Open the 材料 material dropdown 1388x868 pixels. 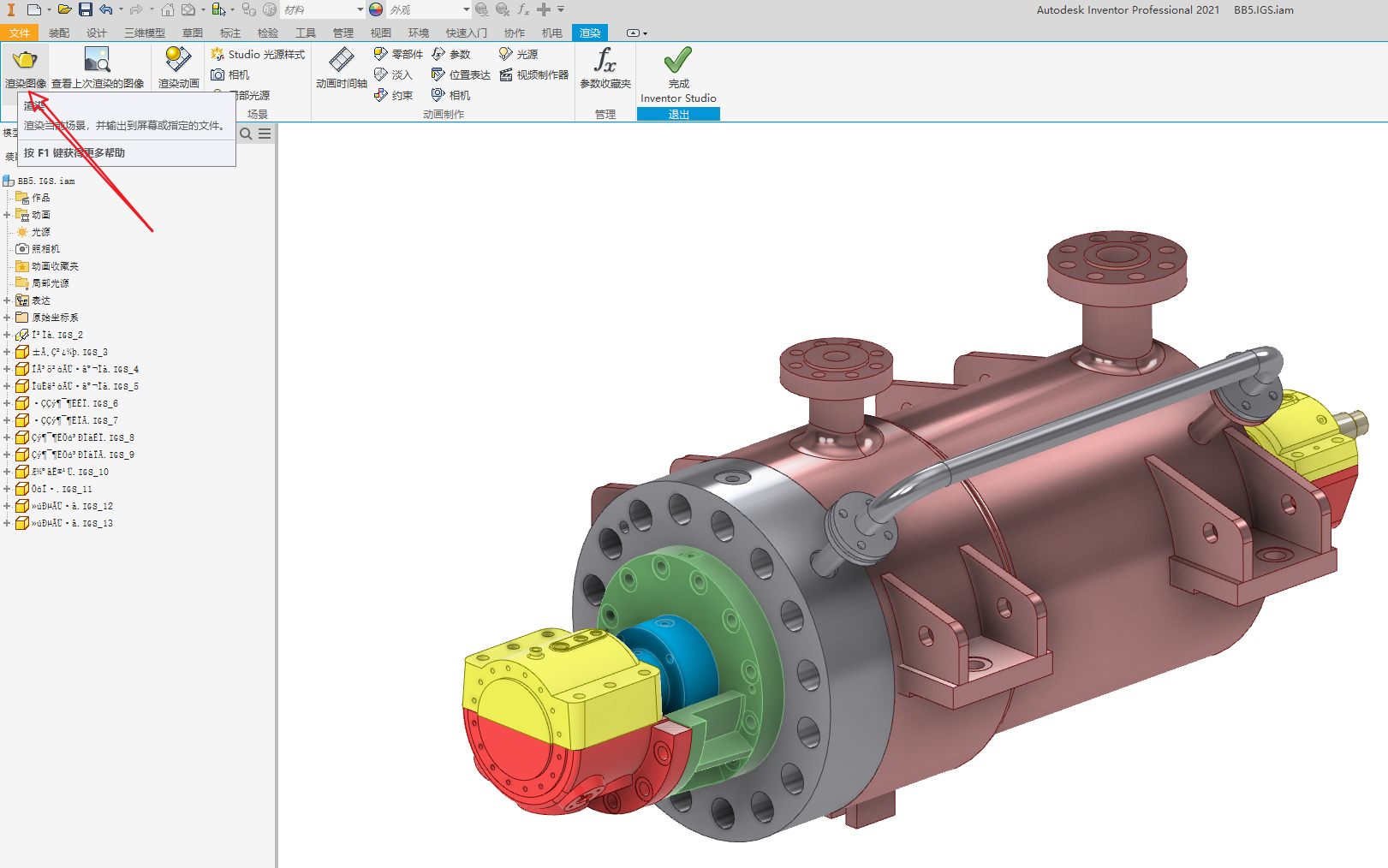pyautogui.click(x=360, y=9)
